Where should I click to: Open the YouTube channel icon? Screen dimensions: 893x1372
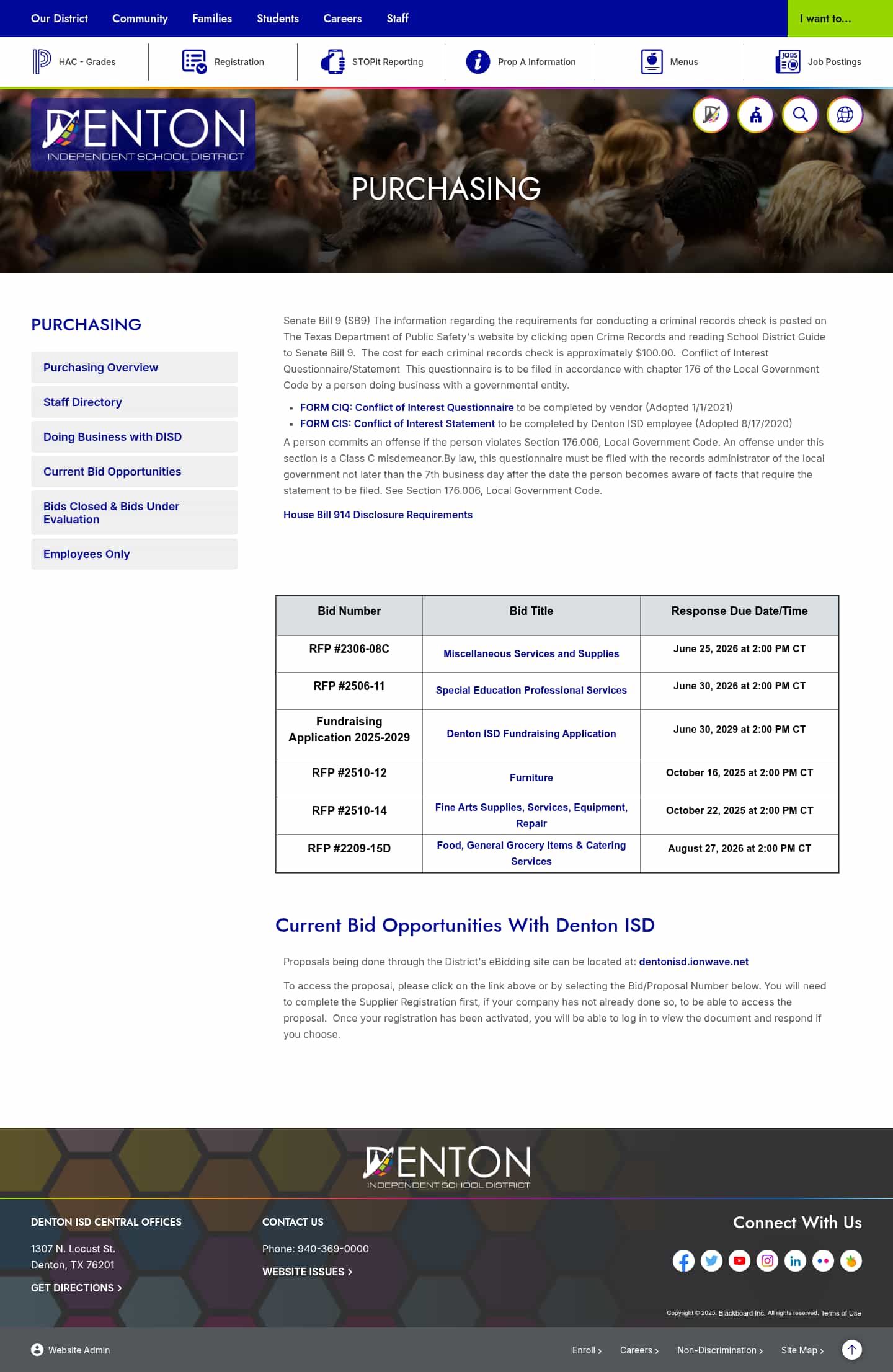point(739,1260)
